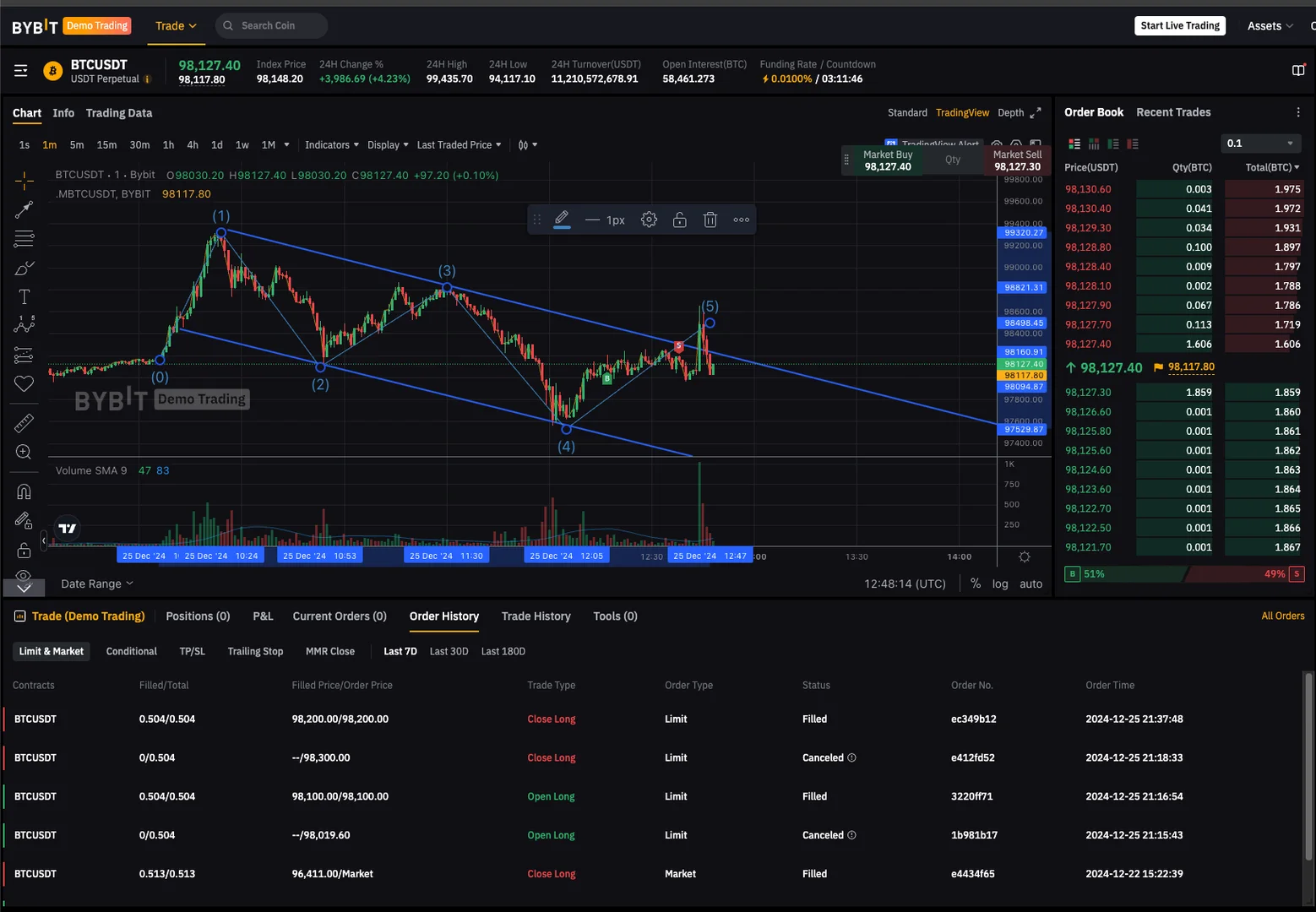
Task: Open the Recent Trades tab
Action: [1173, 112]
